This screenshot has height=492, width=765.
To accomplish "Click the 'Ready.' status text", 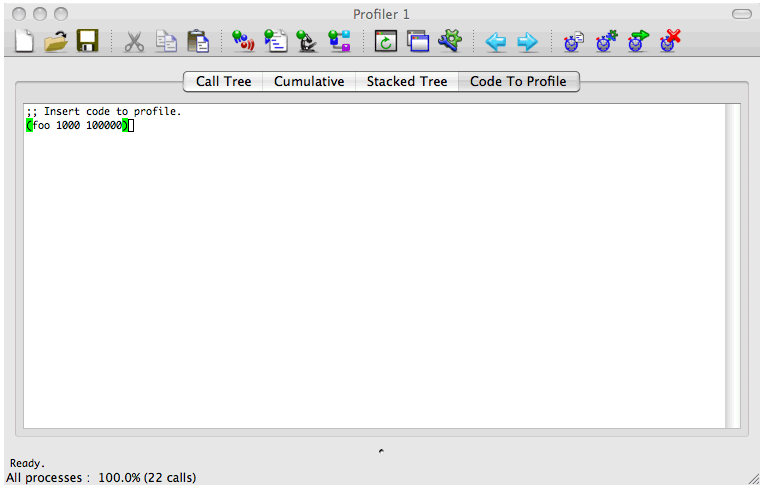I will 27,463.
